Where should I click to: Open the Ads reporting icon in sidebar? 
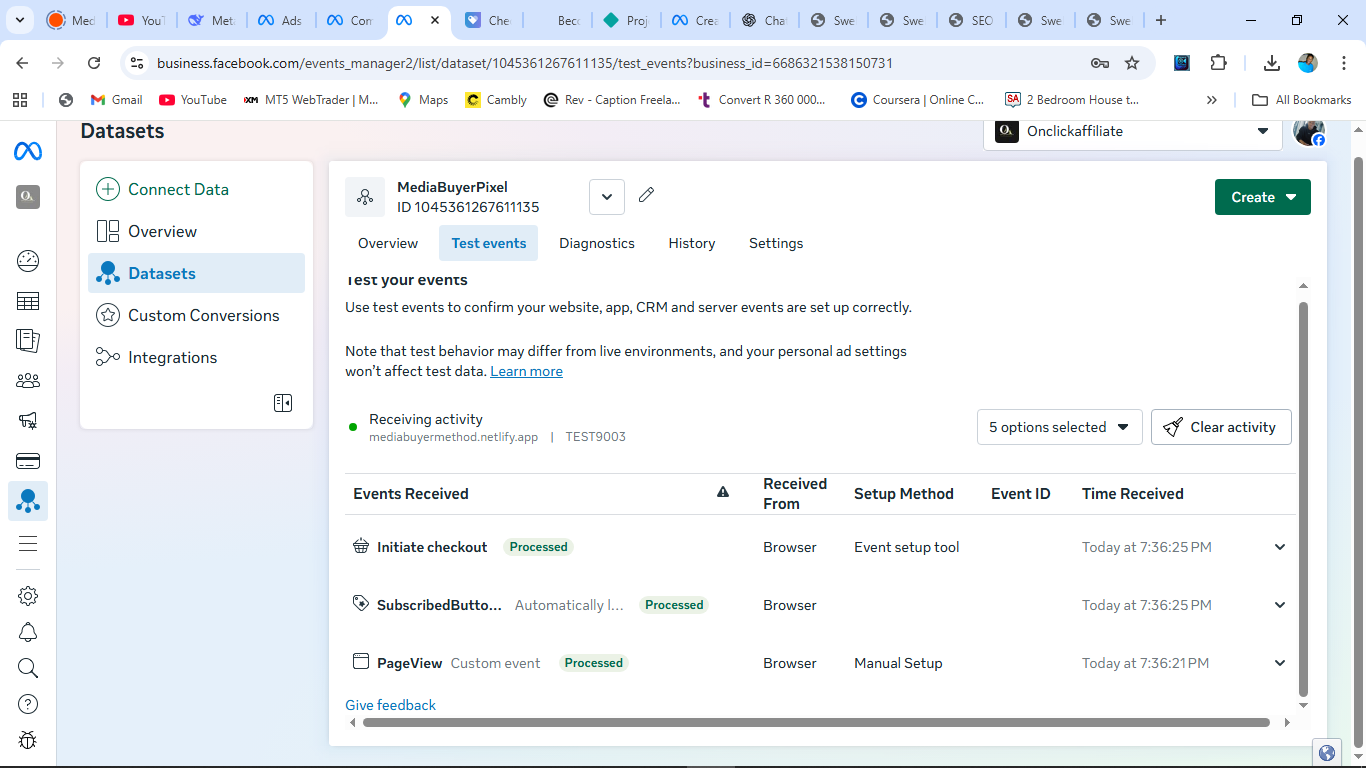tap(28, 341)
